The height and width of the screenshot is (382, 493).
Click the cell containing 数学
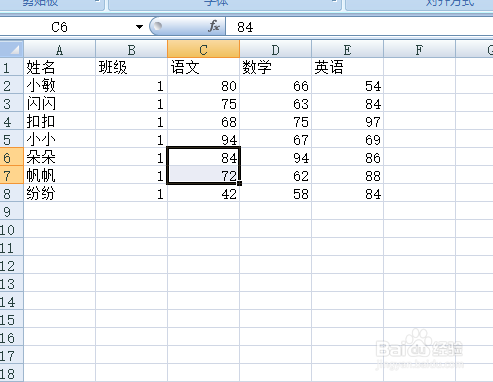click(x=276, y=67)
